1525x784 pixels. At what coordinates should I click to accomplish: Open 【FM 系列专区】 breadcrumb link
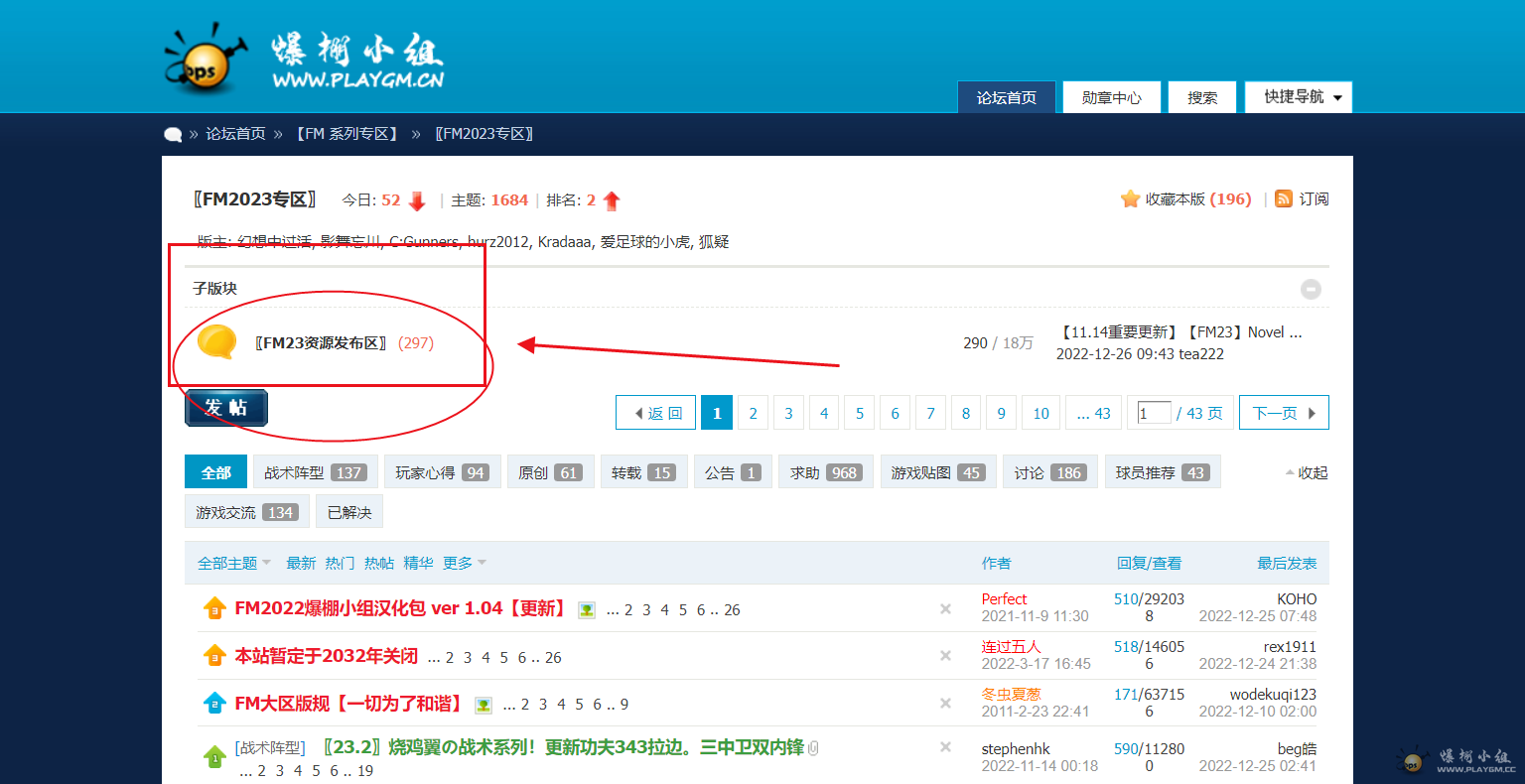point(347,134)
